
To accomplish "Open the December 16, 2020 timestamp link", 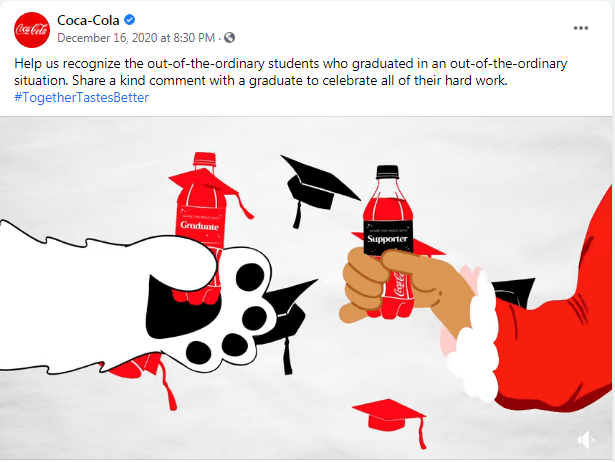I will pyautogui.click(x=136, y=38).
